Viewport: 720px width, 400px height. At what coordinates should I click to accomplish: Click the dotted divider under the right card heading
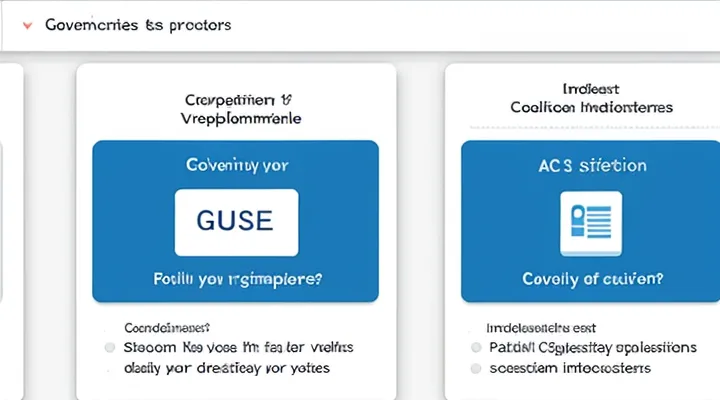[590, 127]
